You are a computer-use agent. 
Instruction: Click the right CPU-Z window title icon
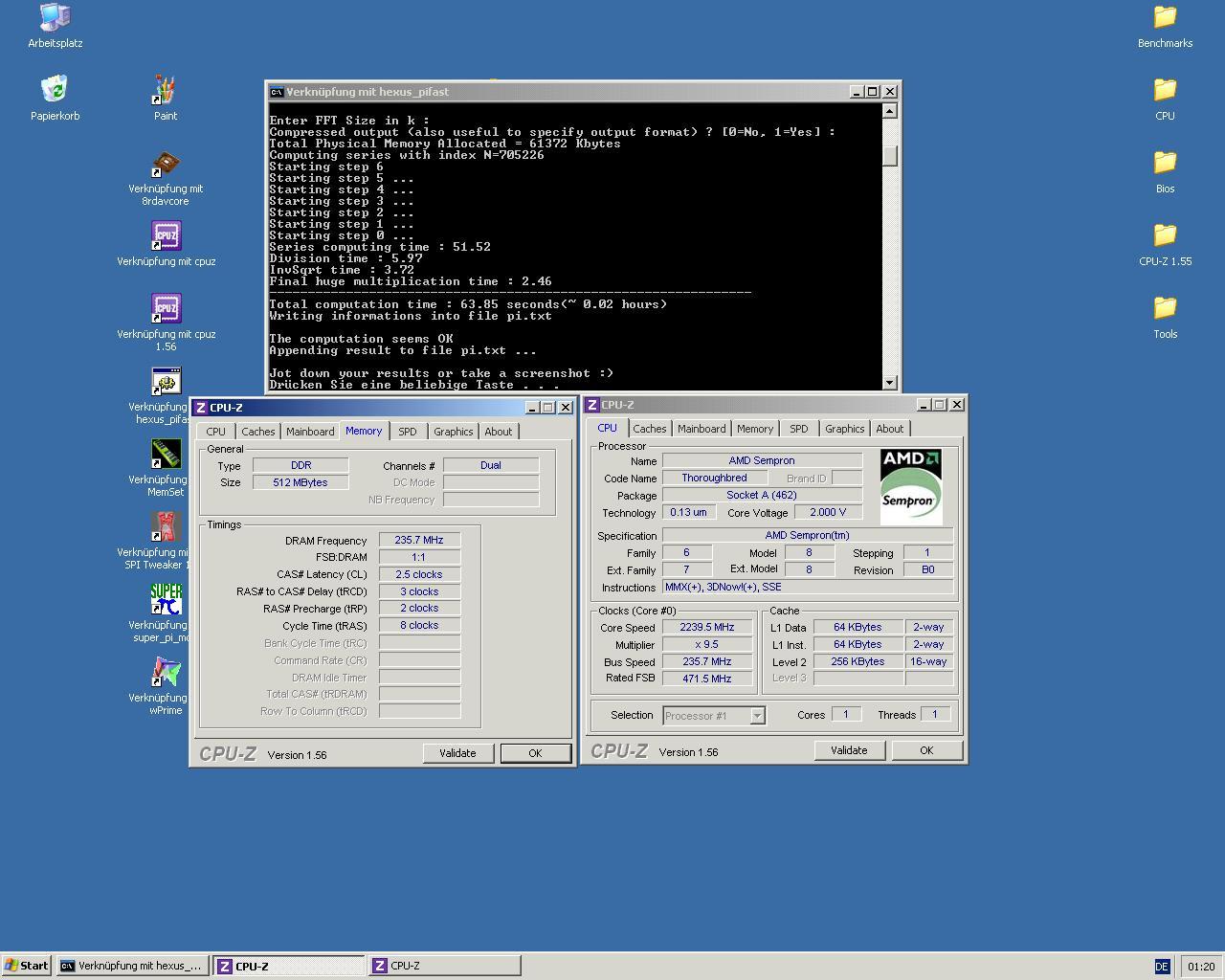592,405
